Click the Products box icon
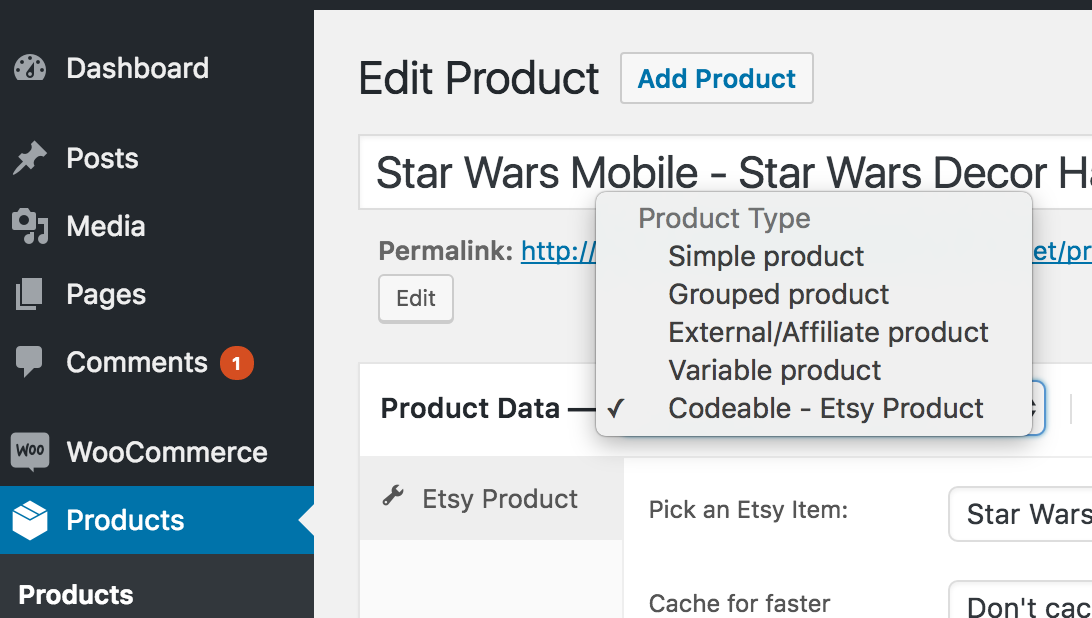Viewport: 1092px width, 618px height. 30,520
